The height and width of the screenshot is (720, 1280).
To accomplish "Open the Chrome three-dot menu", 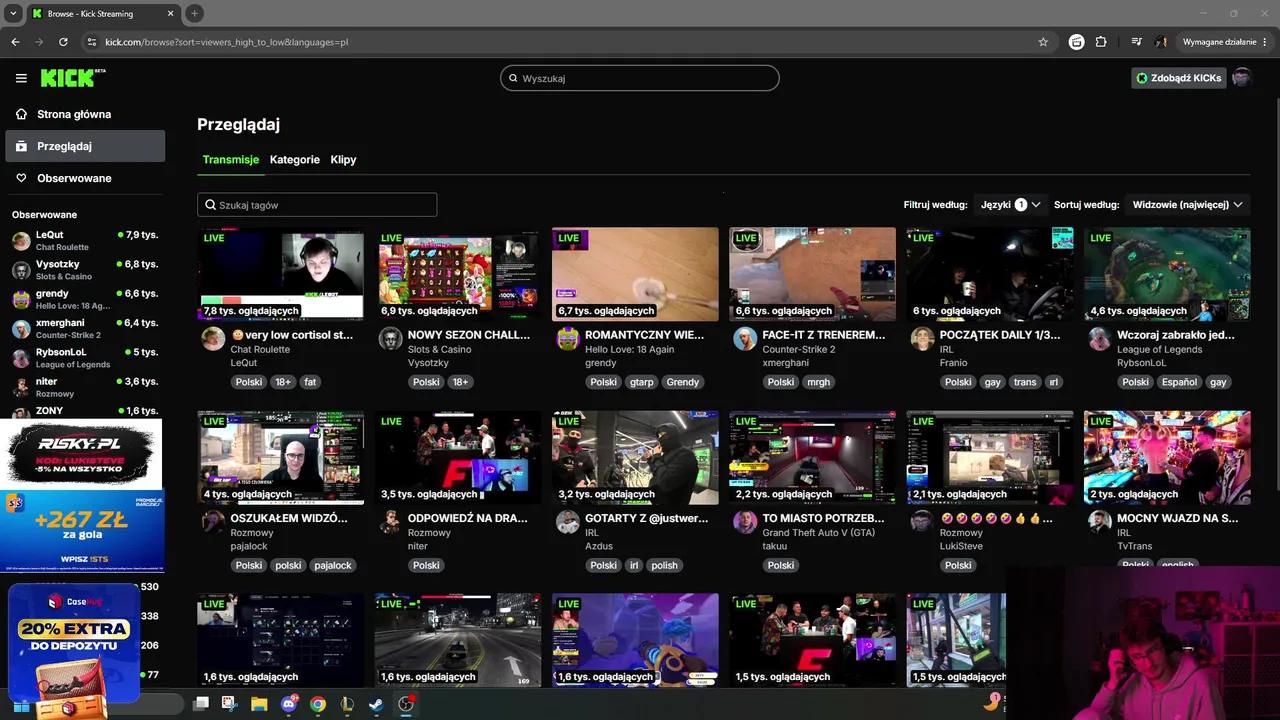I will (x=1265, y=42).
